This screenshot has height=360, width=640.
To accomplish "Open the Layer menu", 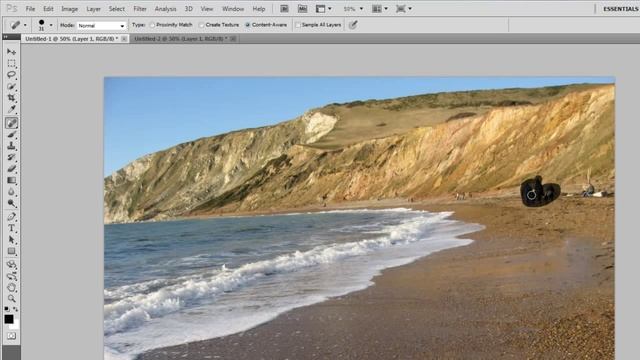I will click(x=93, y=9).
